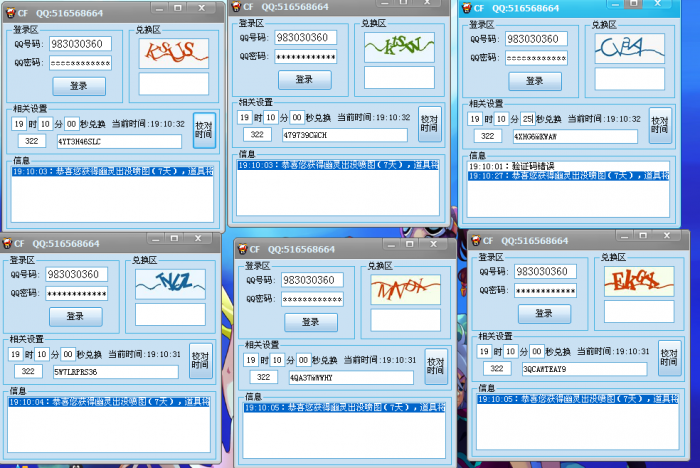Refresh the blue CVBA captcha image
Viewport: 700px width, 468px height.
[x=629, y=48]
